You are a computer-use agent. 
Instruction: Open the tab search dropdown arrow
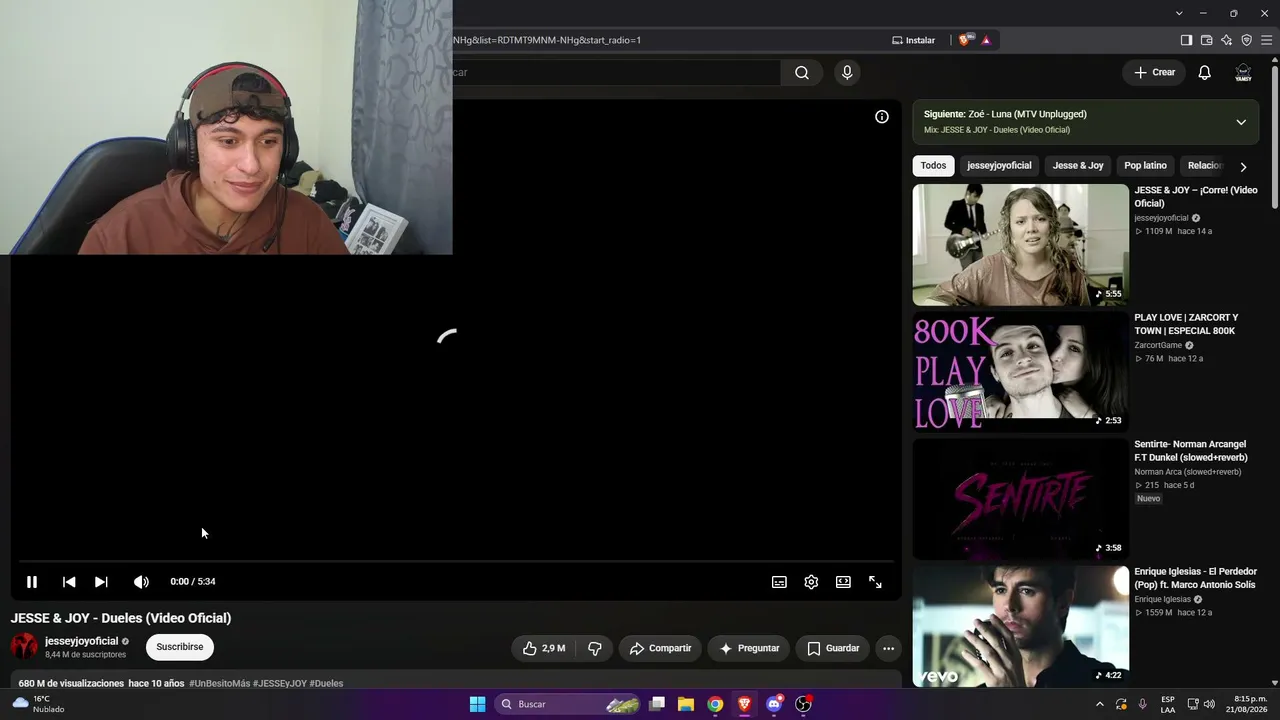[1179, 13]
